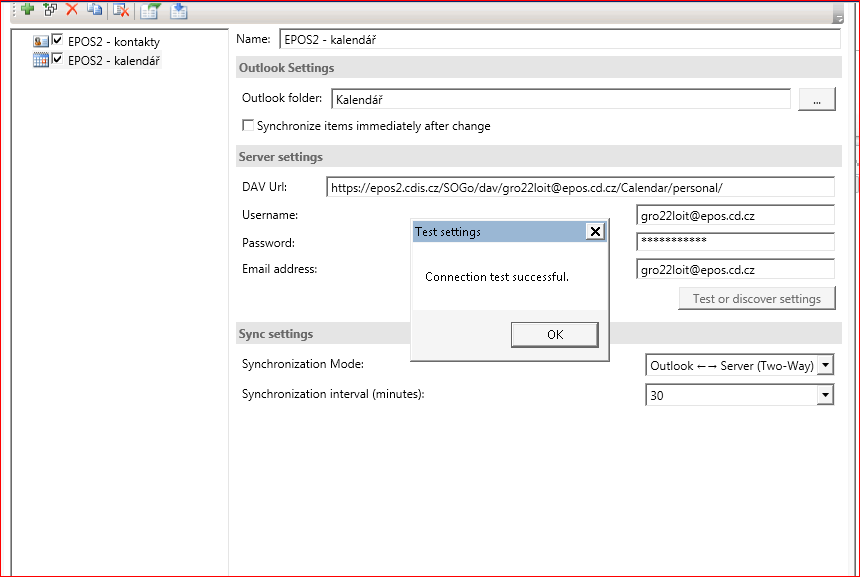Uncheck the EPOS2 - kalendář profile checkbox

pyautogui.click(x=57, y=59)
